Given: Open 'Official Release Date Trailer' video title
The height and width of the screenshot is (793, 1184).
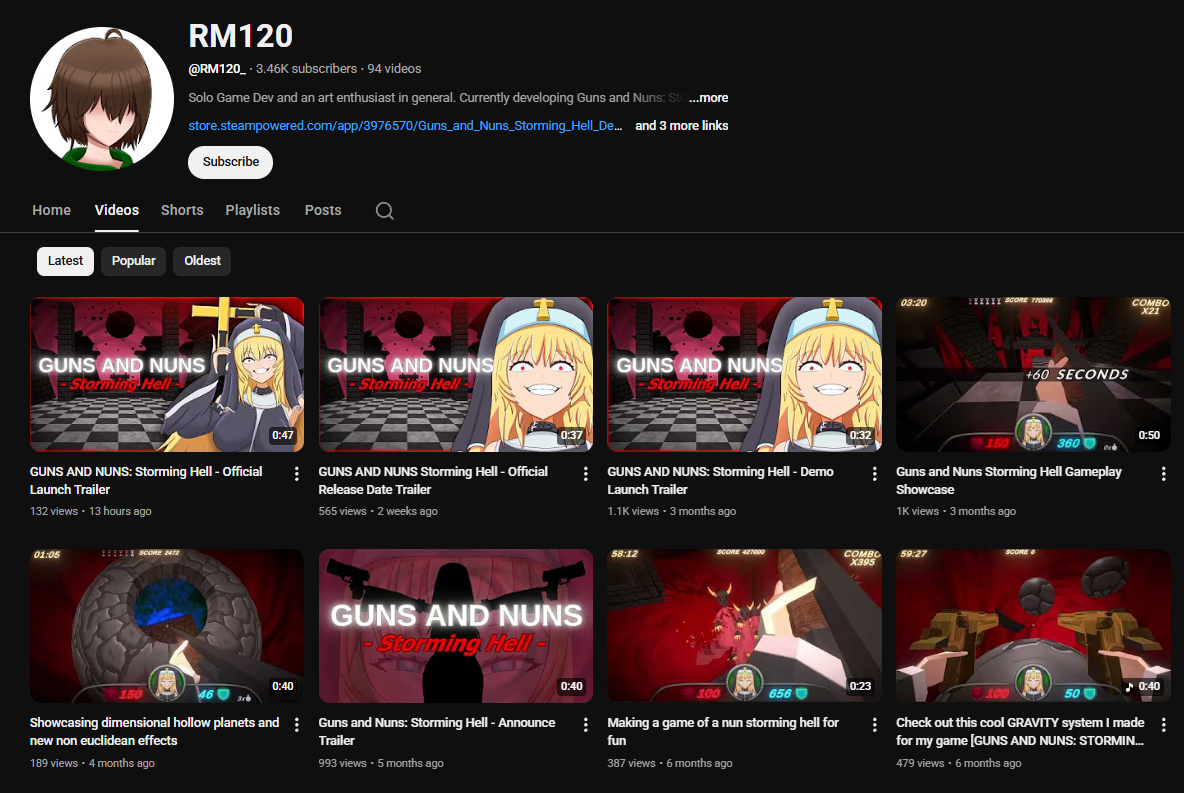Looking at the screenshot, I should pos(433,480).
